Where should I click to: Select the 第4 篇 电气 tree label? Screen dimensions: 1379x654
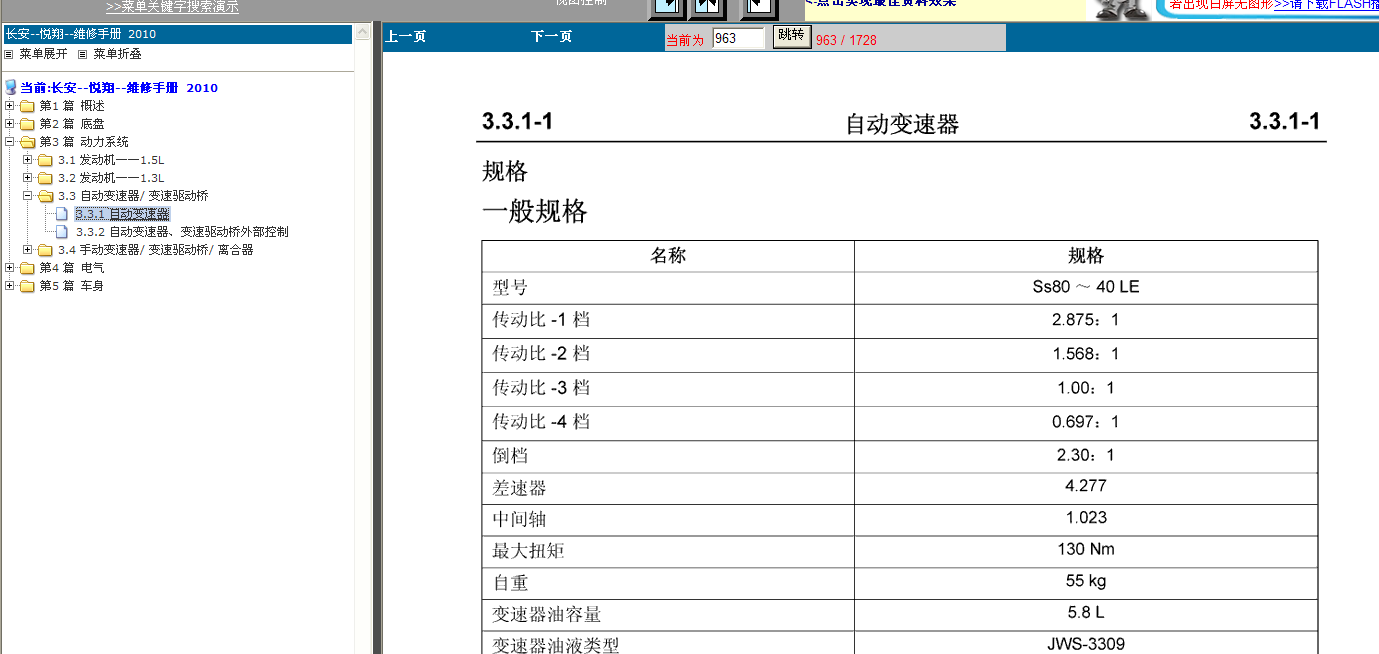coord(72,268)
